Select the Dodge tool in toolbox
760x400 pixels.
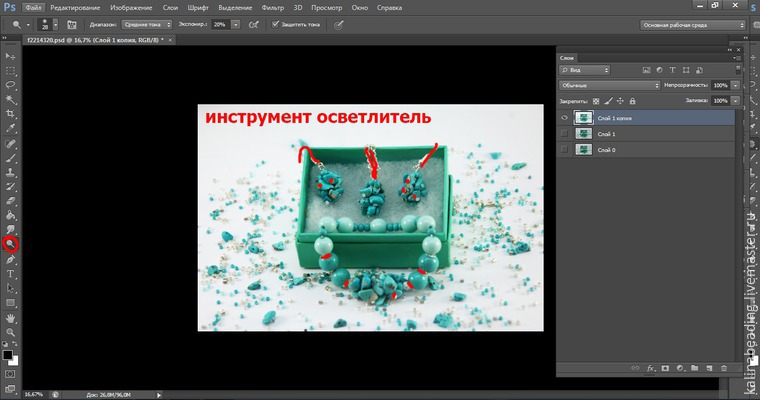click(x=10, y=244)
